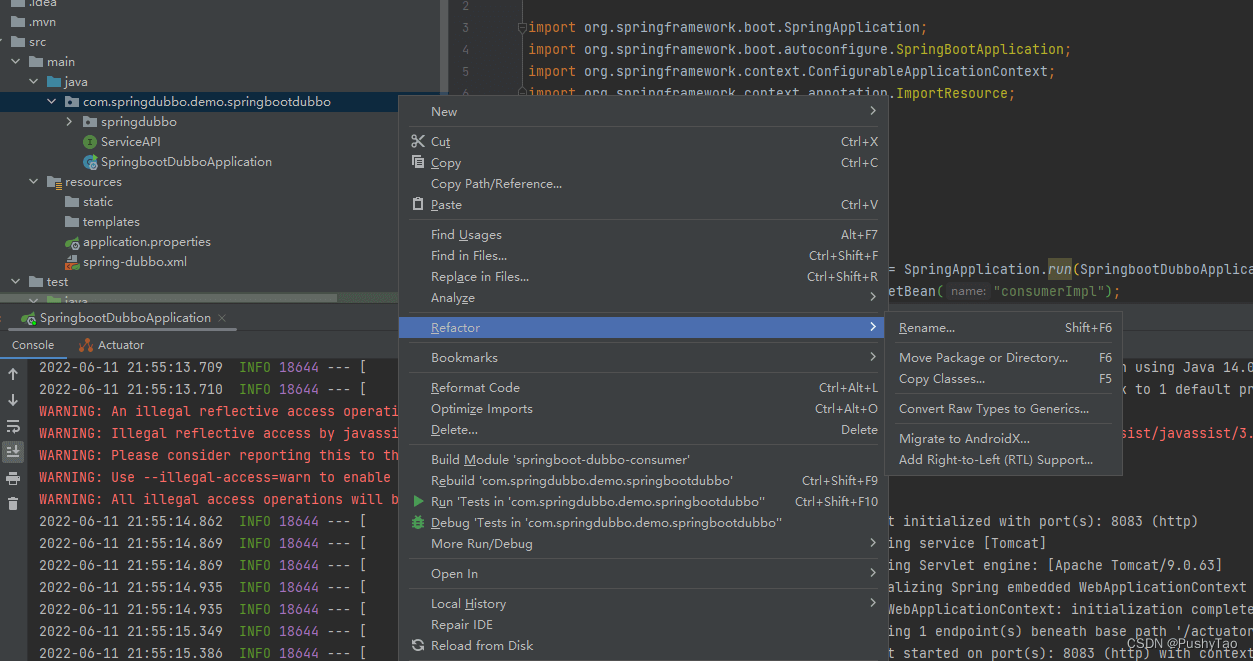This screenshot has width=1253, height=661.
Task: Expand the springdubbo package folder
Action: [69, 122]
